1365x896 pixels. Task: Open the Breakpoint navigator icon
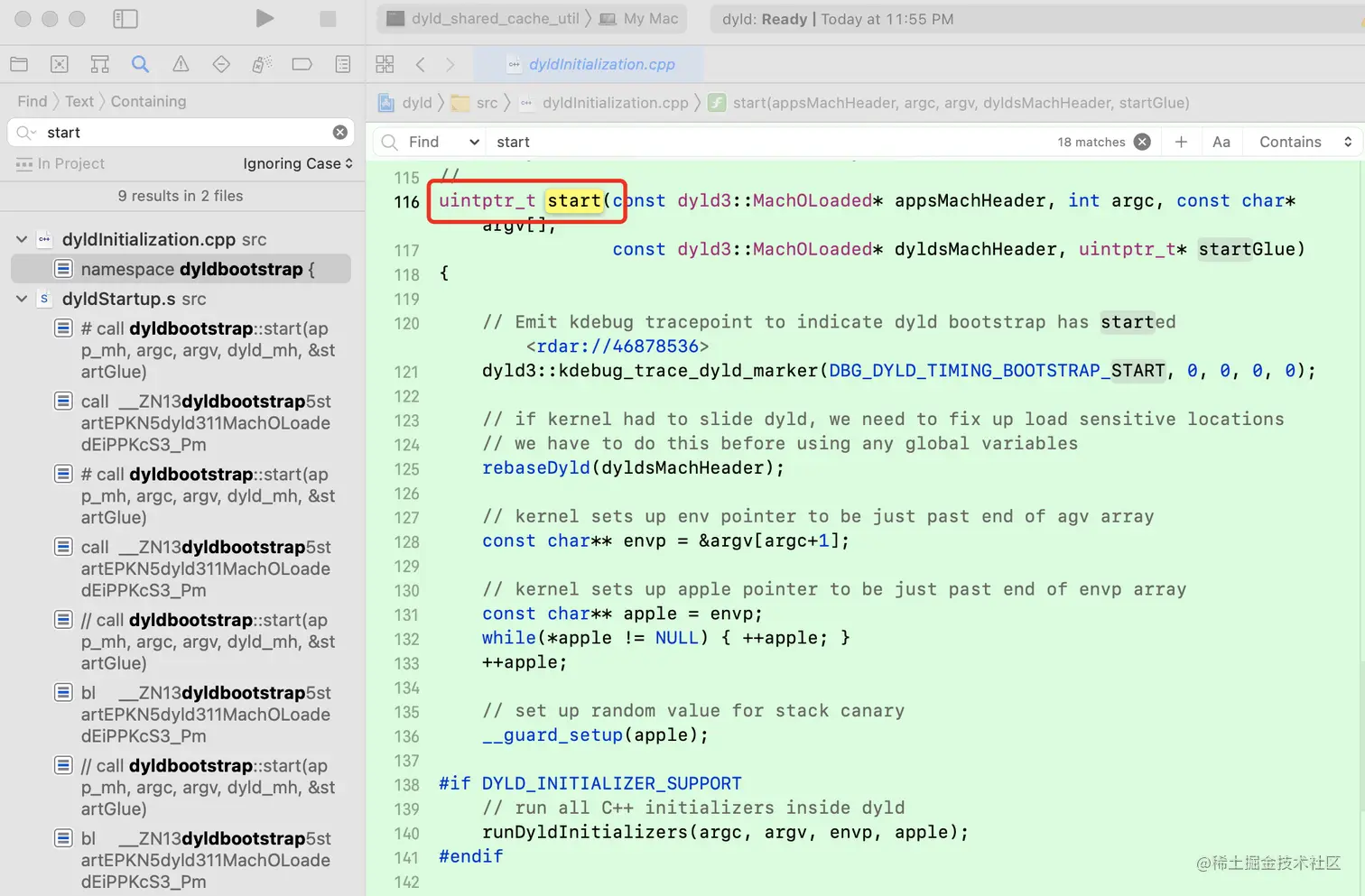302,64
